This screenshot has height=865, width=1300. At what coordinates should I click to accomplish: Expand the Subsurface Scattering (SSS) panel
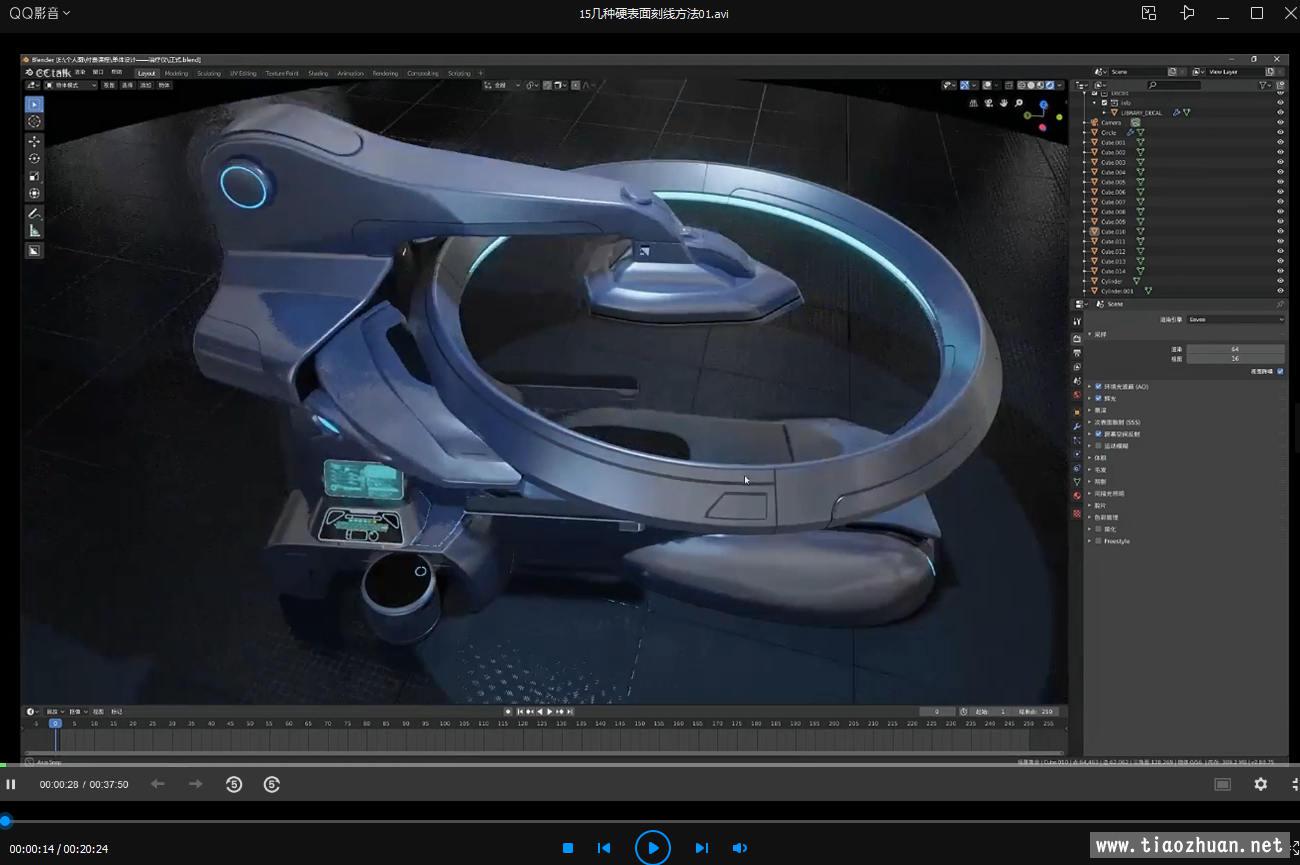pyautogui.click(x=1089, y=422)
